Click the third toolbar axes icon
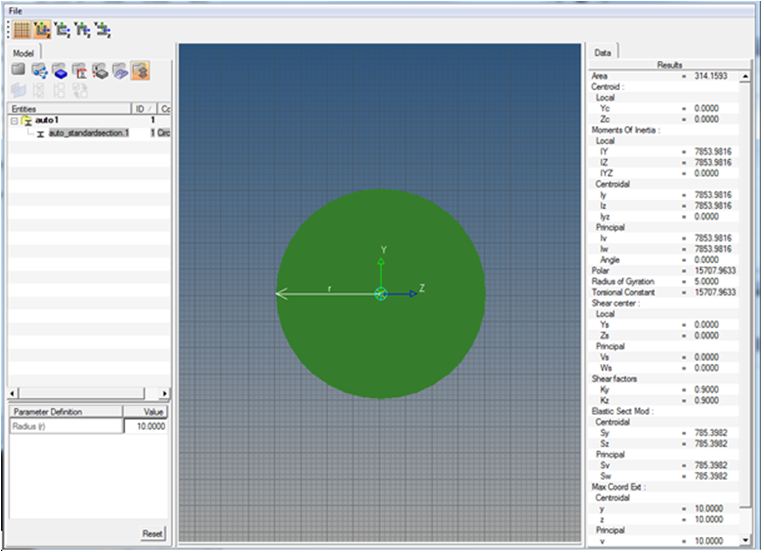This screenshot has height=553, width=764. point(62,30)
